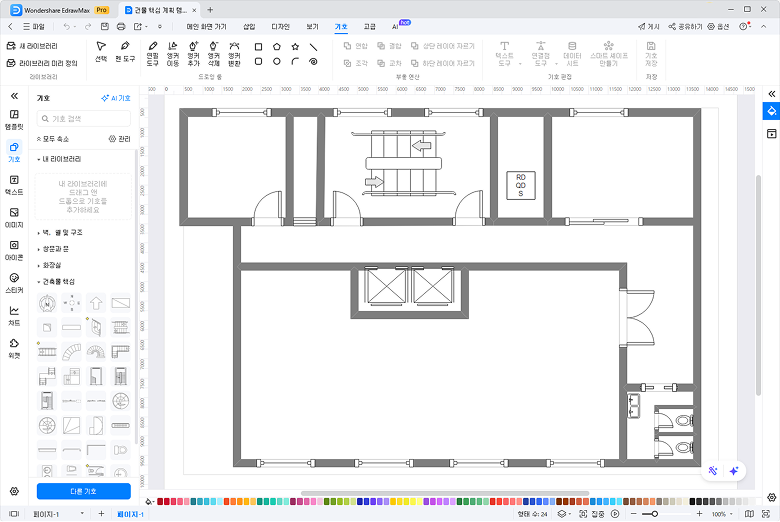Click the More Symbols blue button (다른 기호)
The image size is (780, 522).
(84, 491)
